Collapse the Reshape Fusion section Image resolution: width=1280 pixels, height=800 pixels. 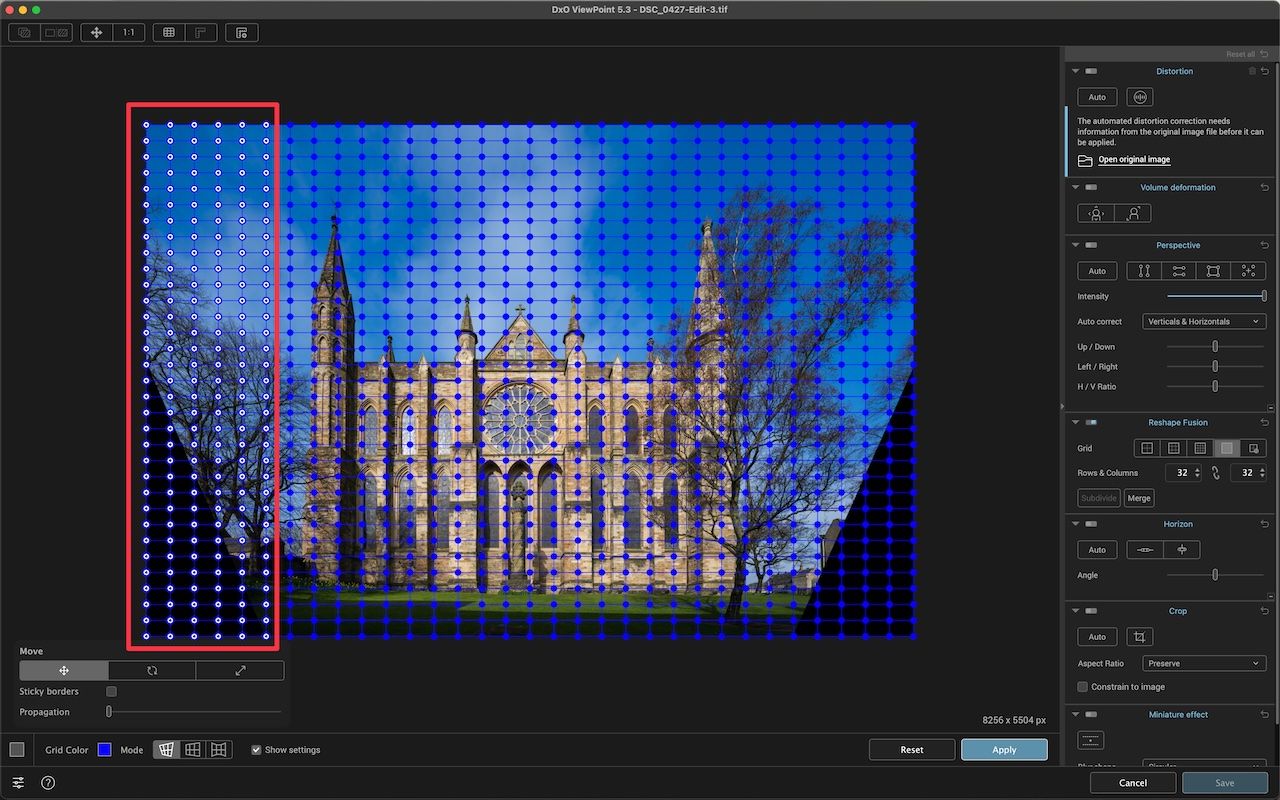click(x=1076, y=422)
